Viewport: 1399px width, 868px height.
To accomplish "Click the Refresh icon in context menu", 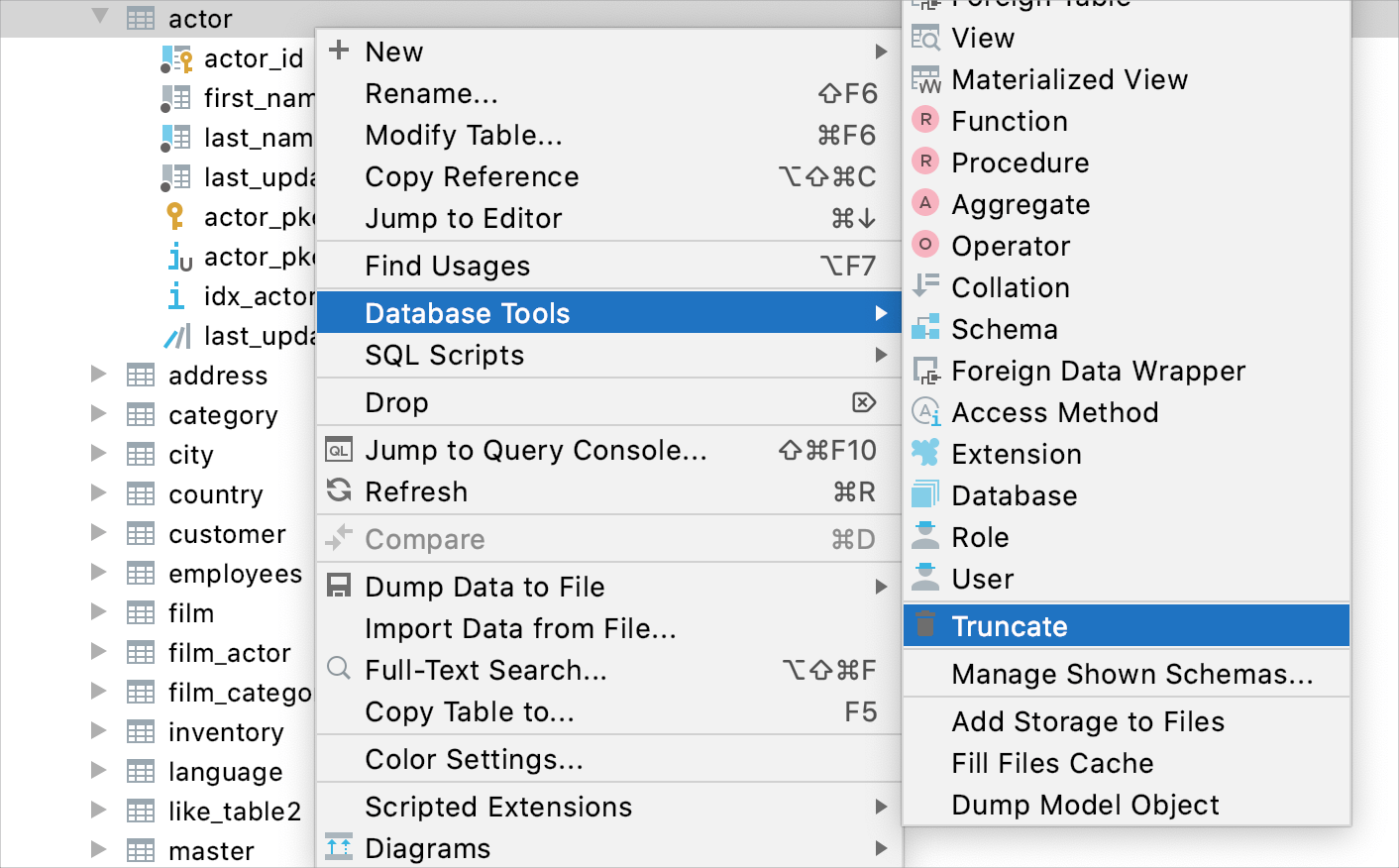I will (x=338, y=490).
